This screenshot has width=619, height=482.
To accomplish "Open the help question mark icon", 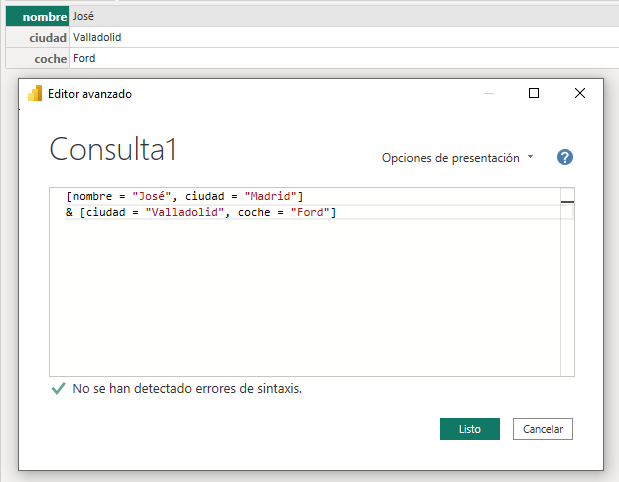I will pos(565,157).
